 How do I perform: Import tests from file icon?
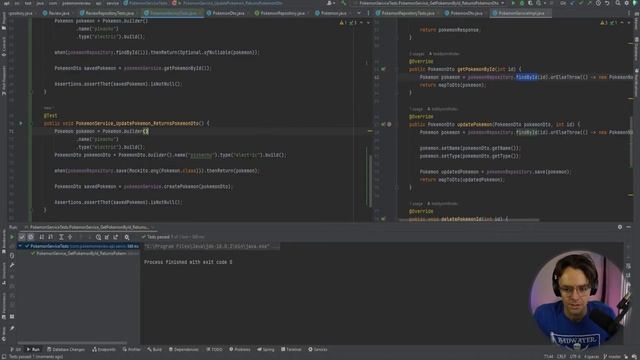107,237
